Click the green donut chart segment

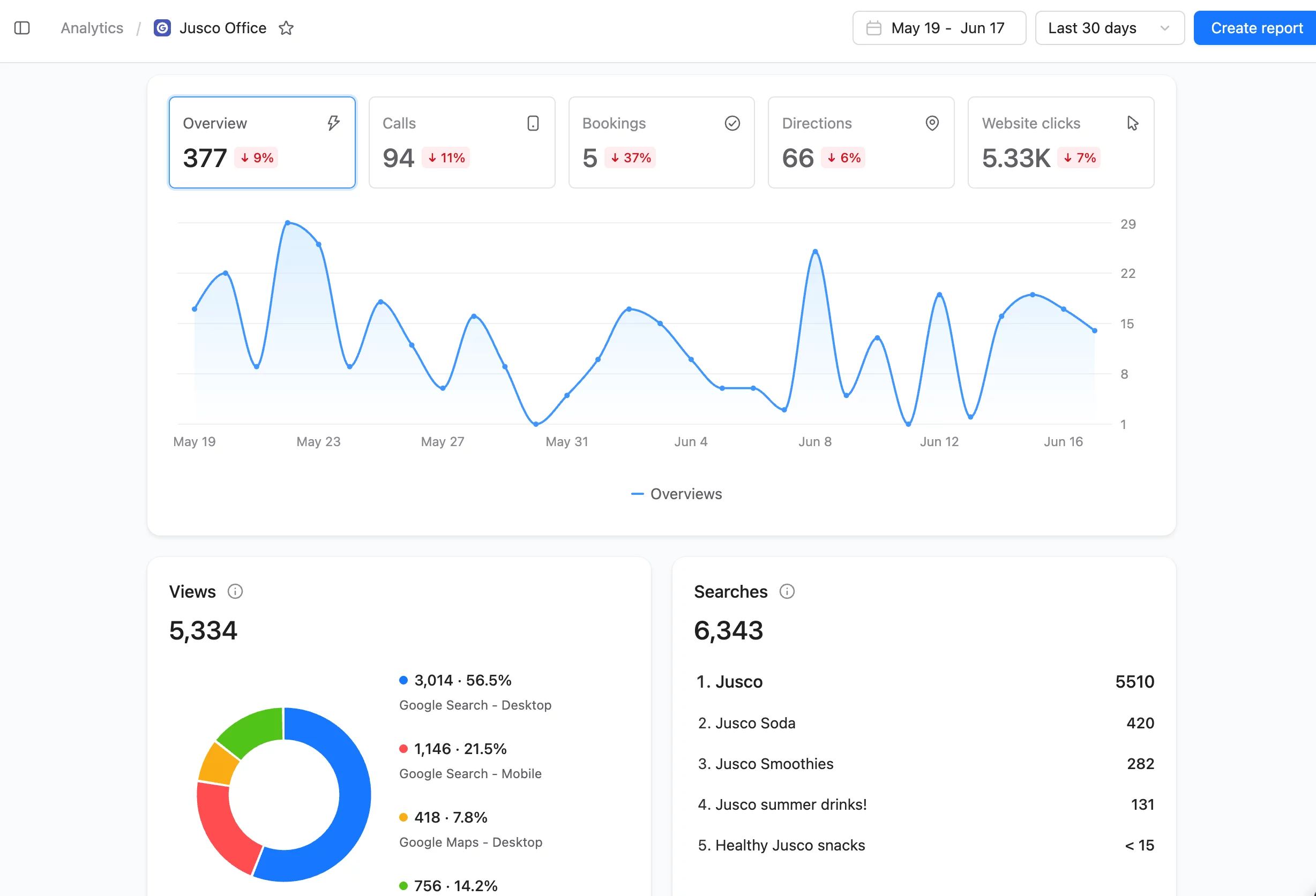tap(255, 730)
